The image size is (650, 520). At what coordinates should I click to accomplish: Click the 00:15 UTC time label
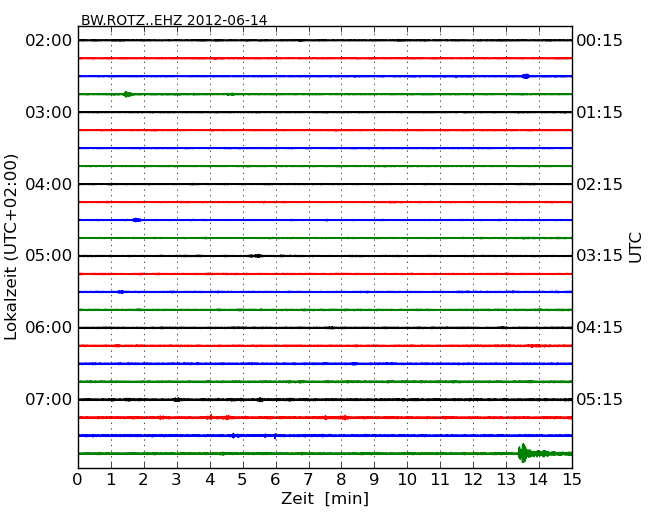[599, 41]
